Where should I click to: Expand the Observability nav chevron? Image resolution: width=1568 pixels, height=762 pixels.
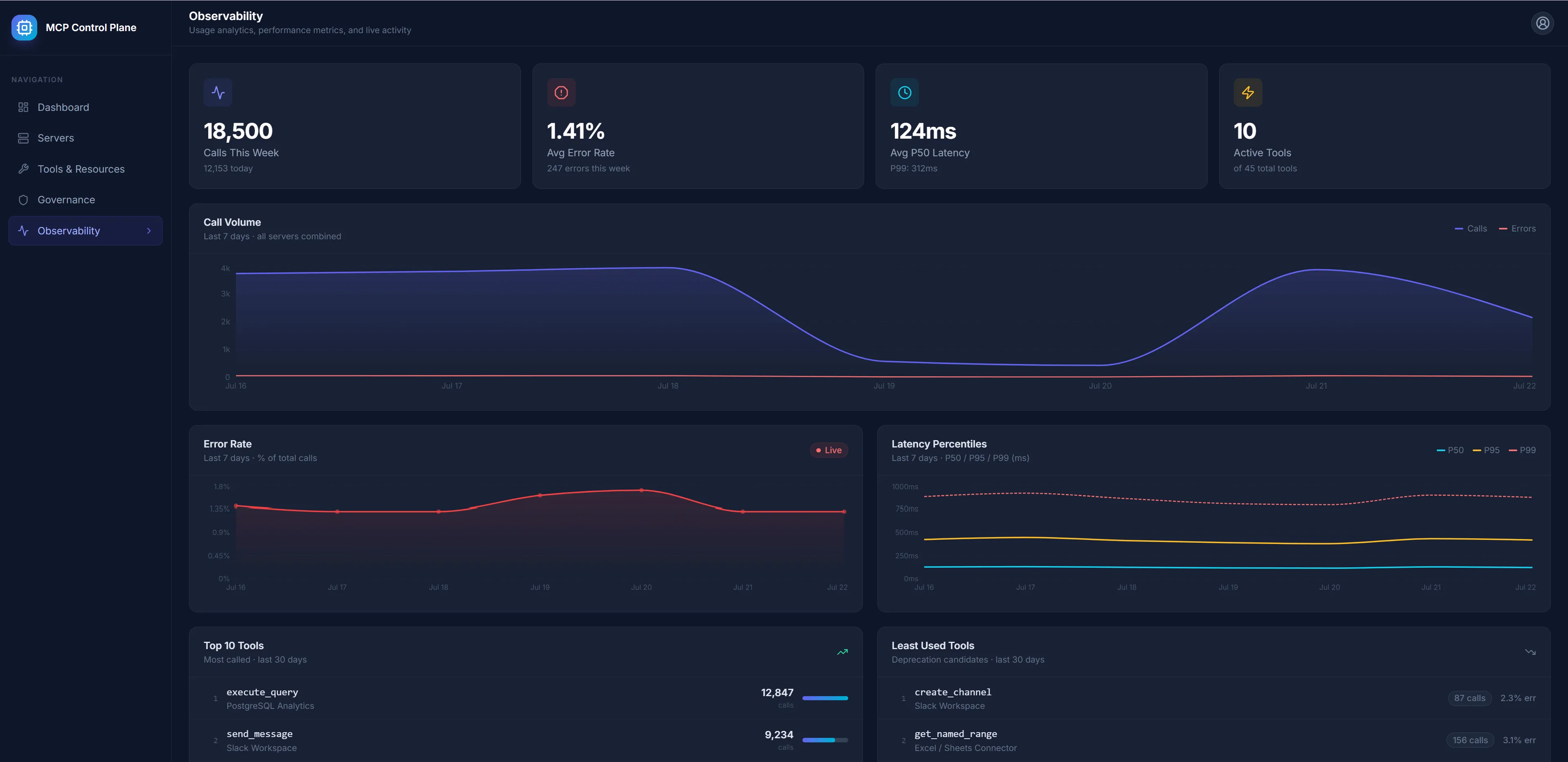tap(149, 231)
